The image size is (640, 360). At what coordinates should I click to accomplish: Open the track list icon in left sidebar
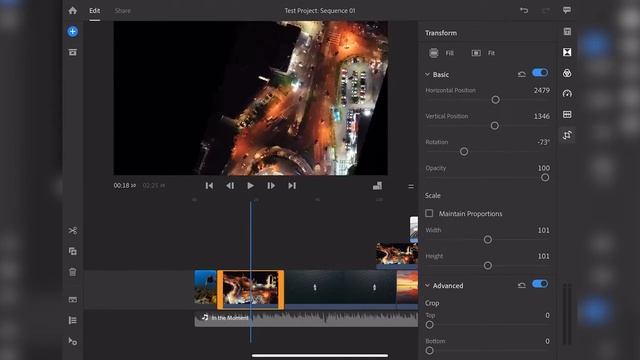(x=73, y=320)
